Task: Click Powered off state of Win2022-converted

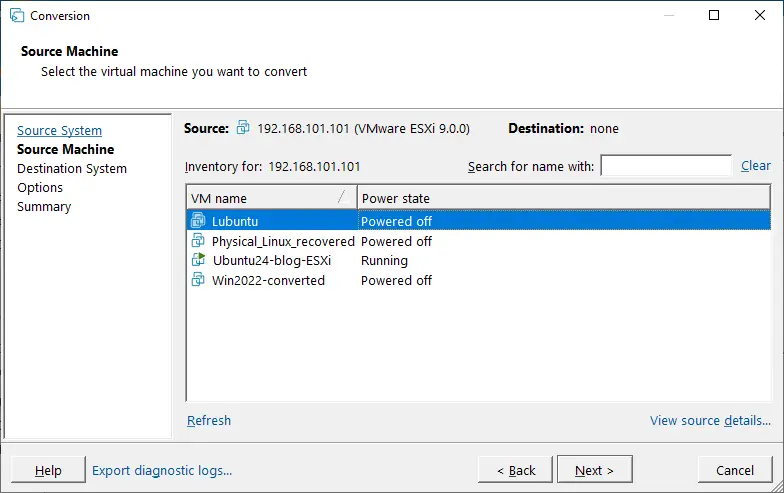Action: tap(396, 280)
